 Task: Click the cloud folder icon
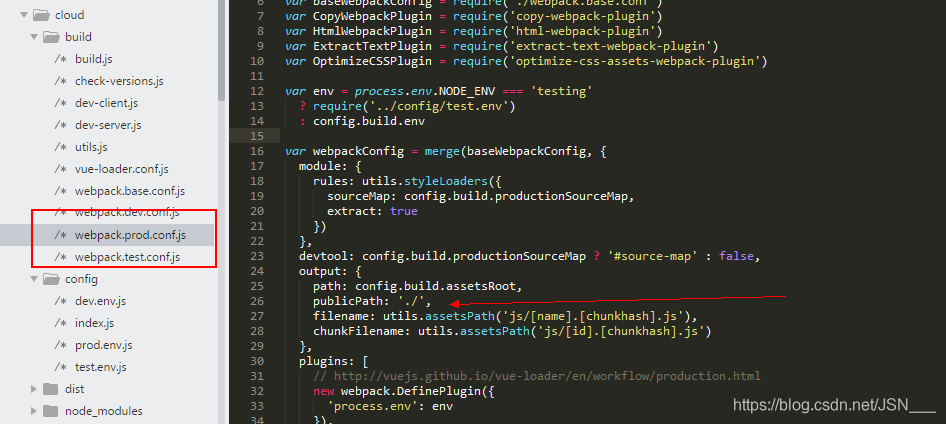(x=40, y=15)
